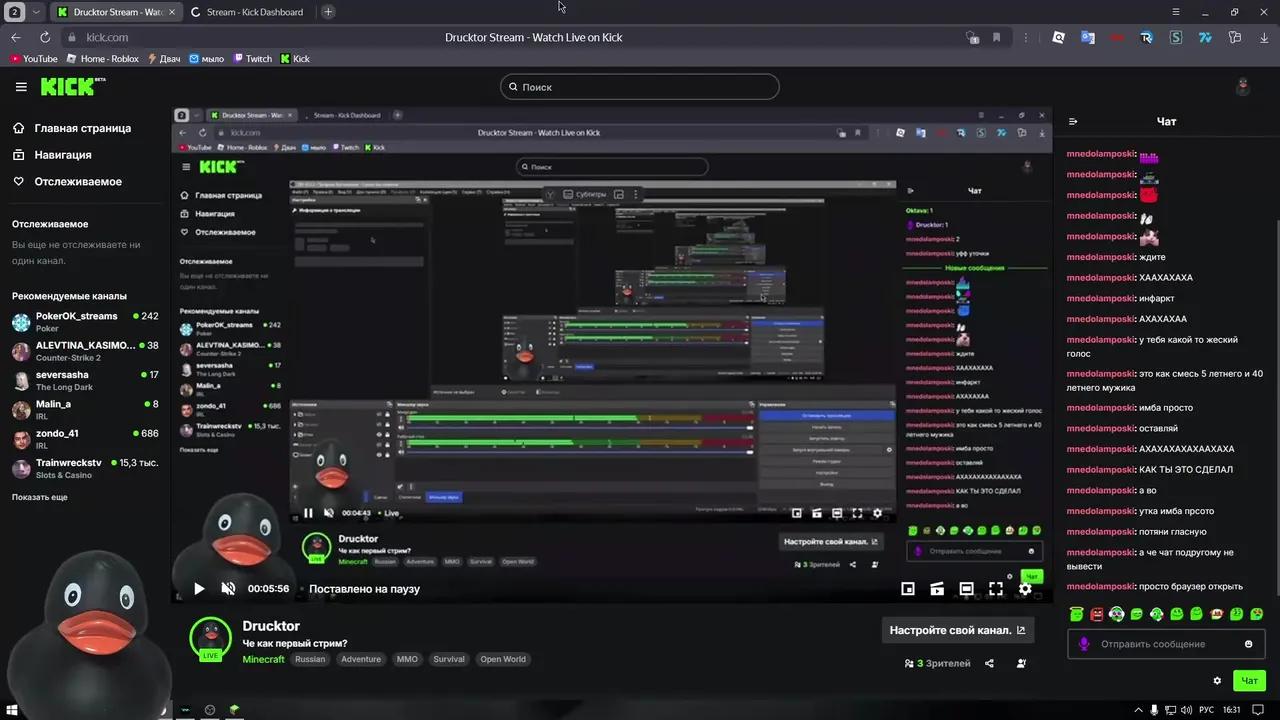The image size is (1280, 720).
Task: Switch the player to fullscreen
Action: [x=996, y=589]
